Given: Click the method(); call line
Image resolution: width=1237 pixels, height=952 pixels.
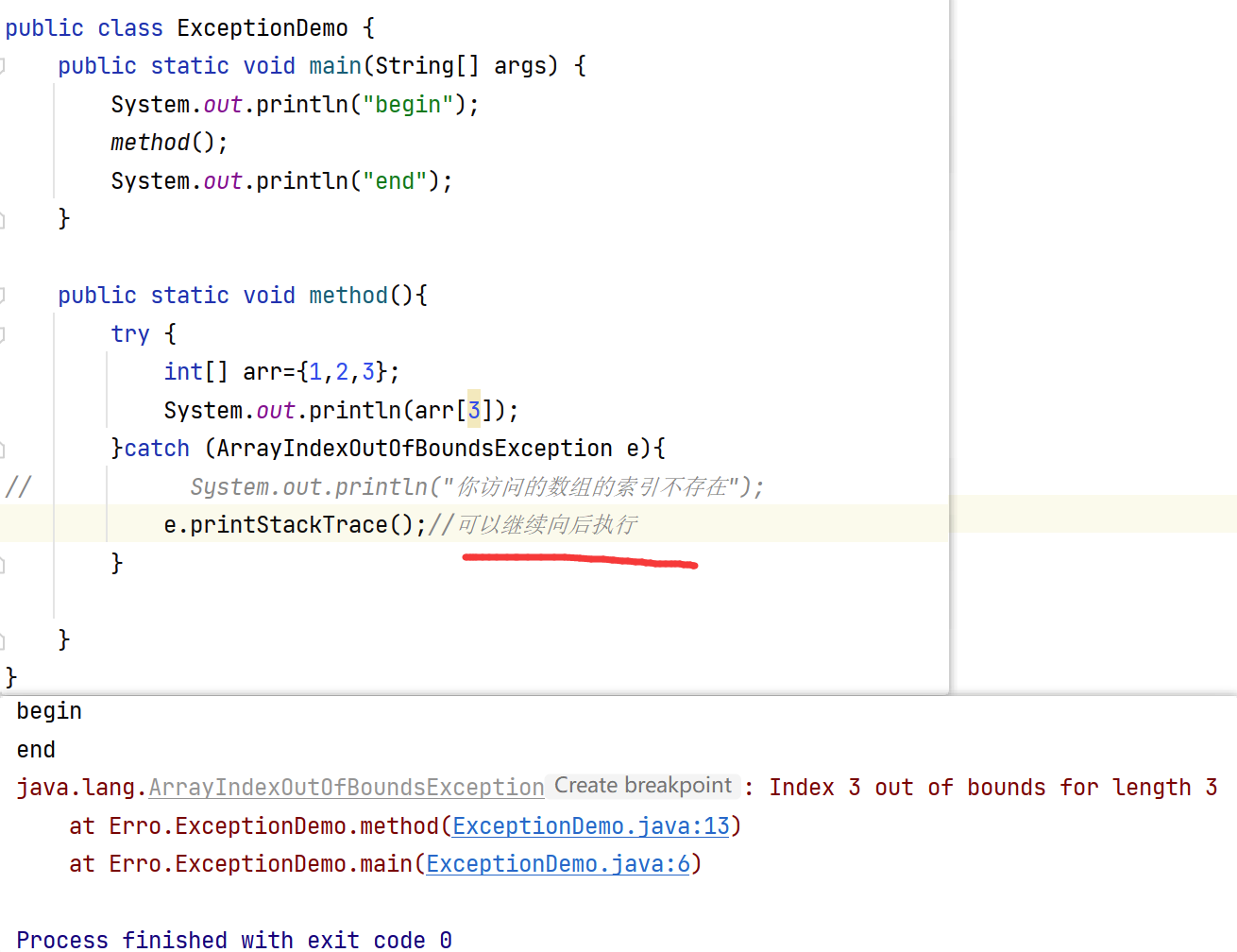Looking at the screenshot, I should (169, 143).
